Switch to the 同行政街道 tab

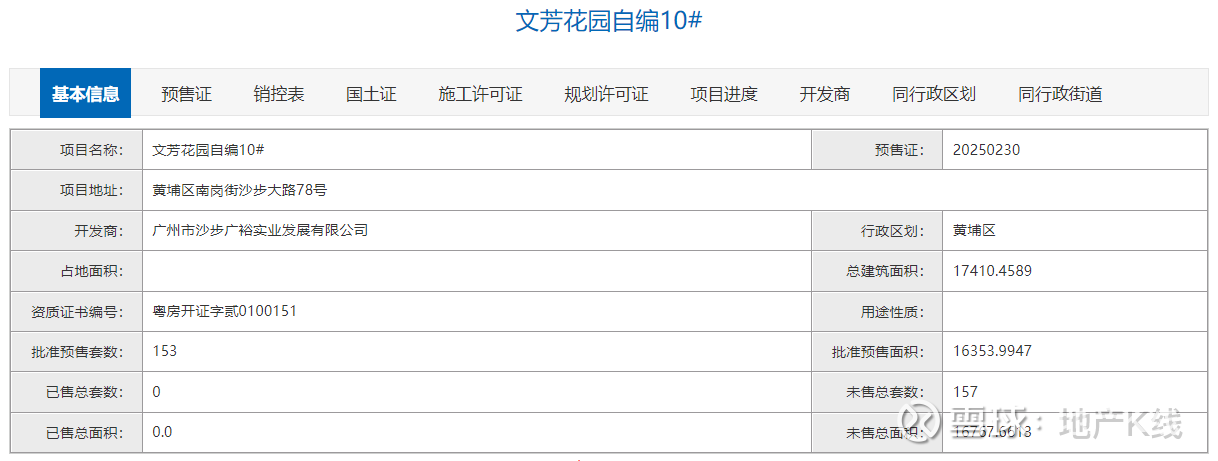1060,94
